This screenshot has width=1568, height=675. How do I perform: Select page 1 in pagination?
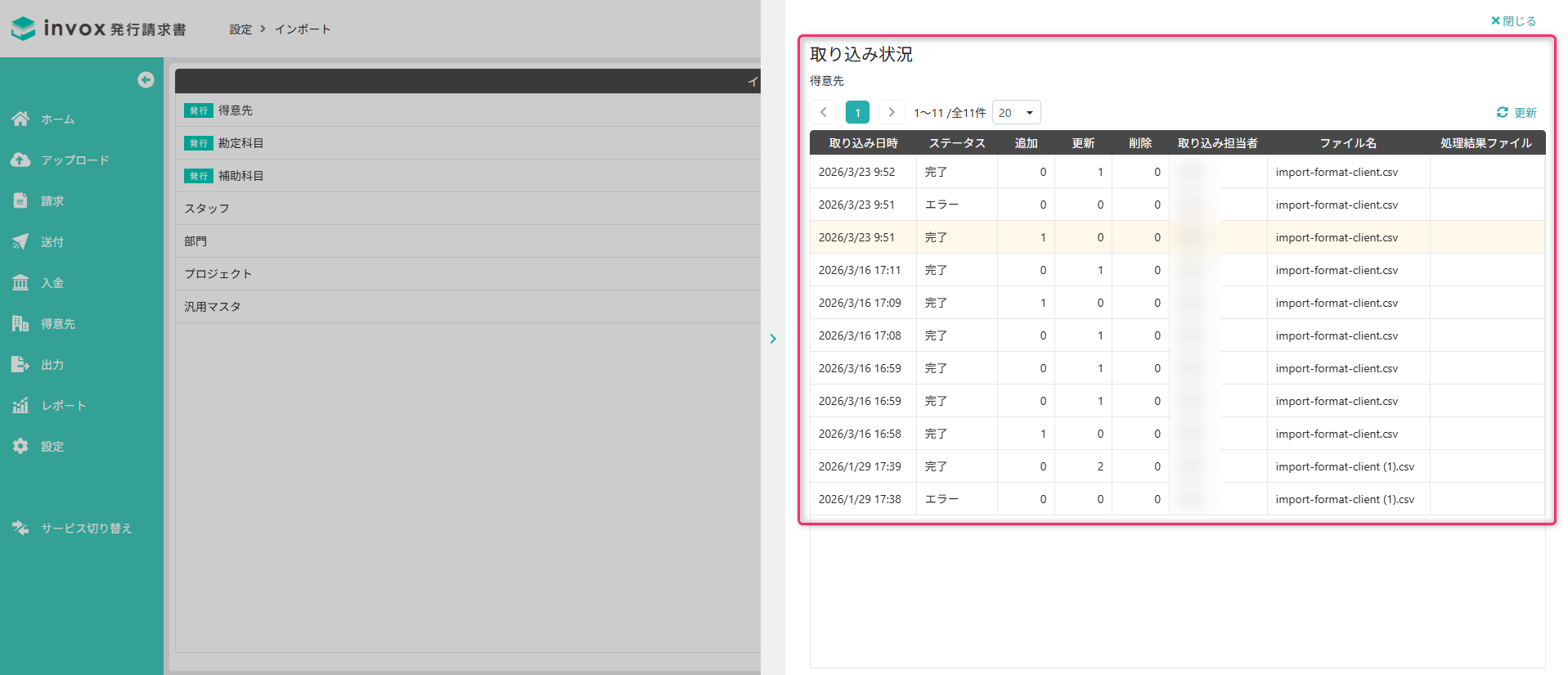click(x=857, y=112)
